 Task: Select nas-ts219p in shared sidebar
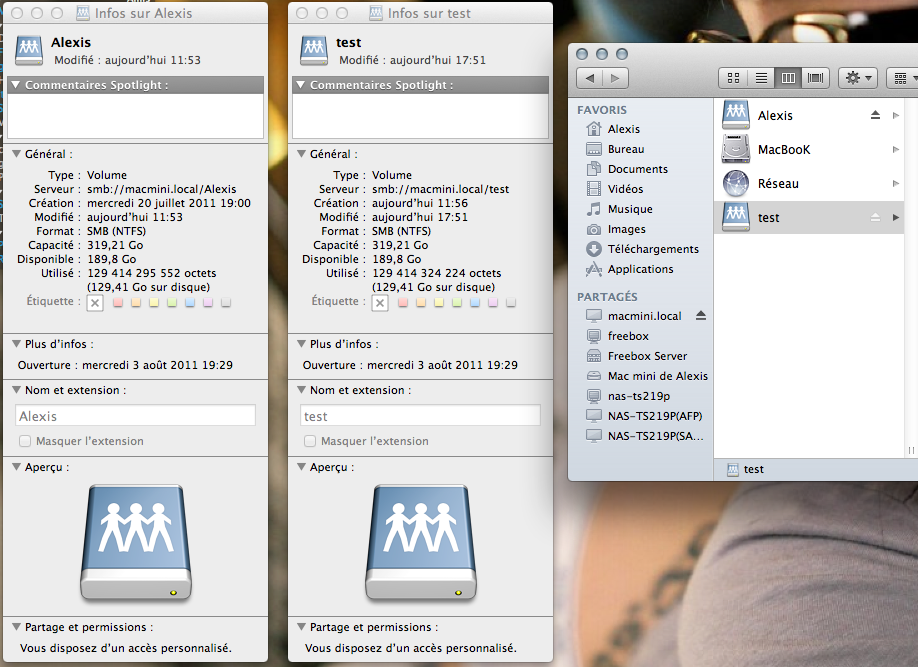click(640, 396)
